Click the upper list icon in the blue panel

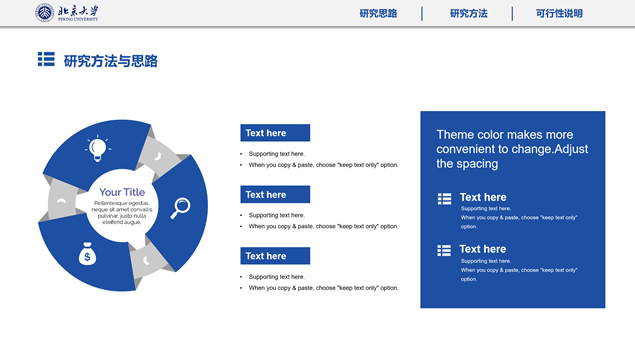[x=444, y=199]
